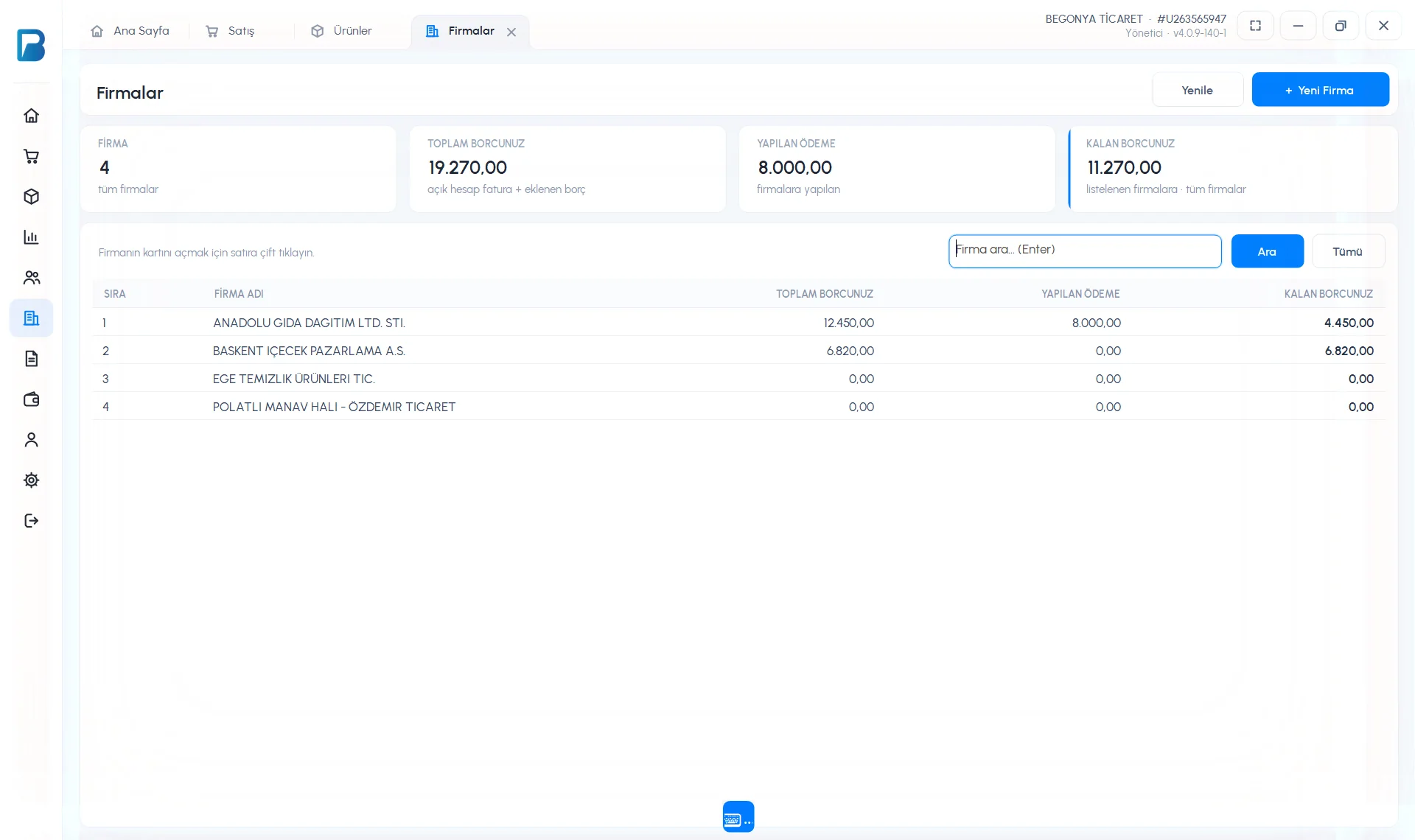Click the SIRA column header
The image size is (1415, 840).
coord(115,294)
